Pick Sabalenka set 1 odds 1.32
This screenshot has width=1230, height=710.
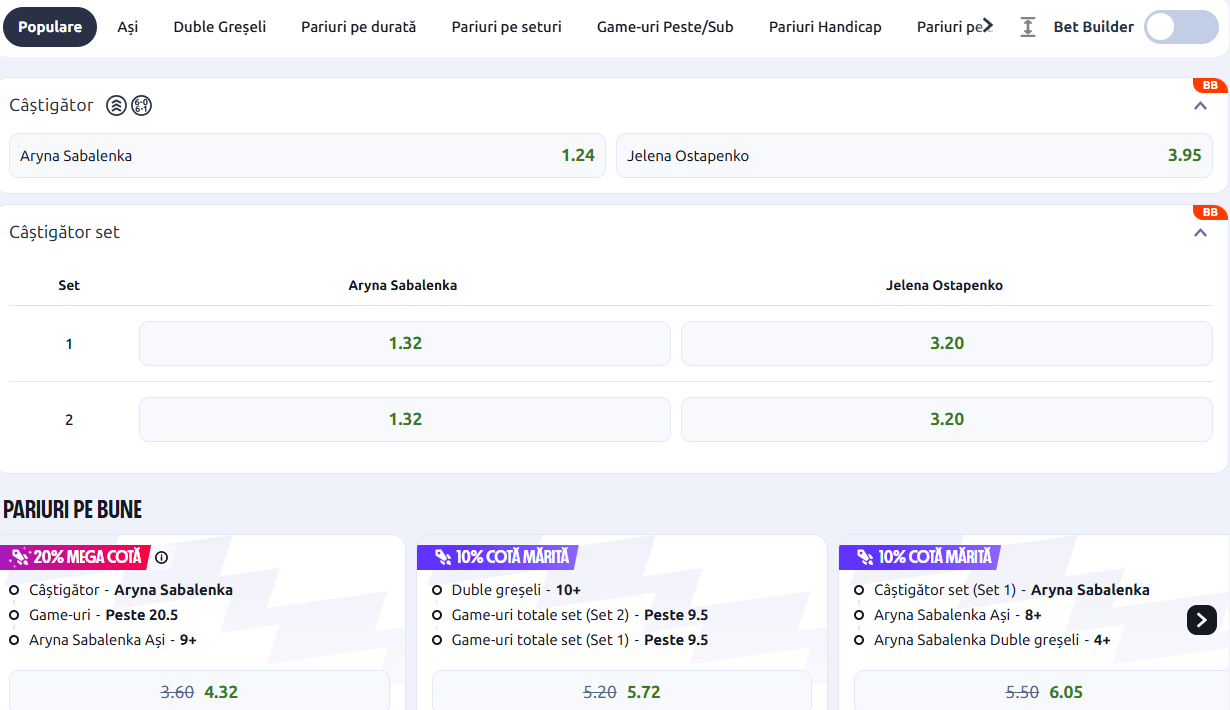click(405, 343)
